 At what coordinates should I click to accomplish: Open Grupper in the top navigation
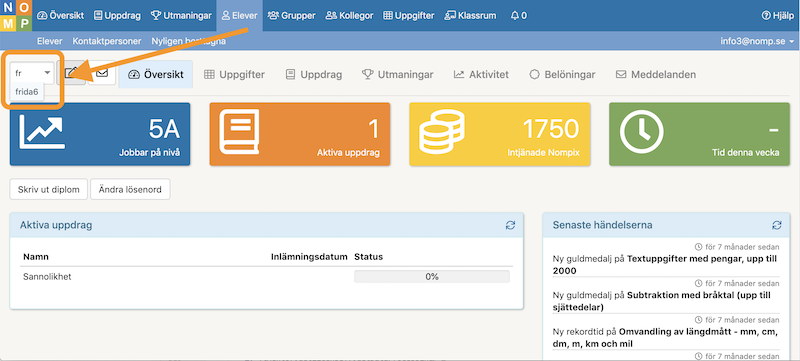click(x=292, y=16)
